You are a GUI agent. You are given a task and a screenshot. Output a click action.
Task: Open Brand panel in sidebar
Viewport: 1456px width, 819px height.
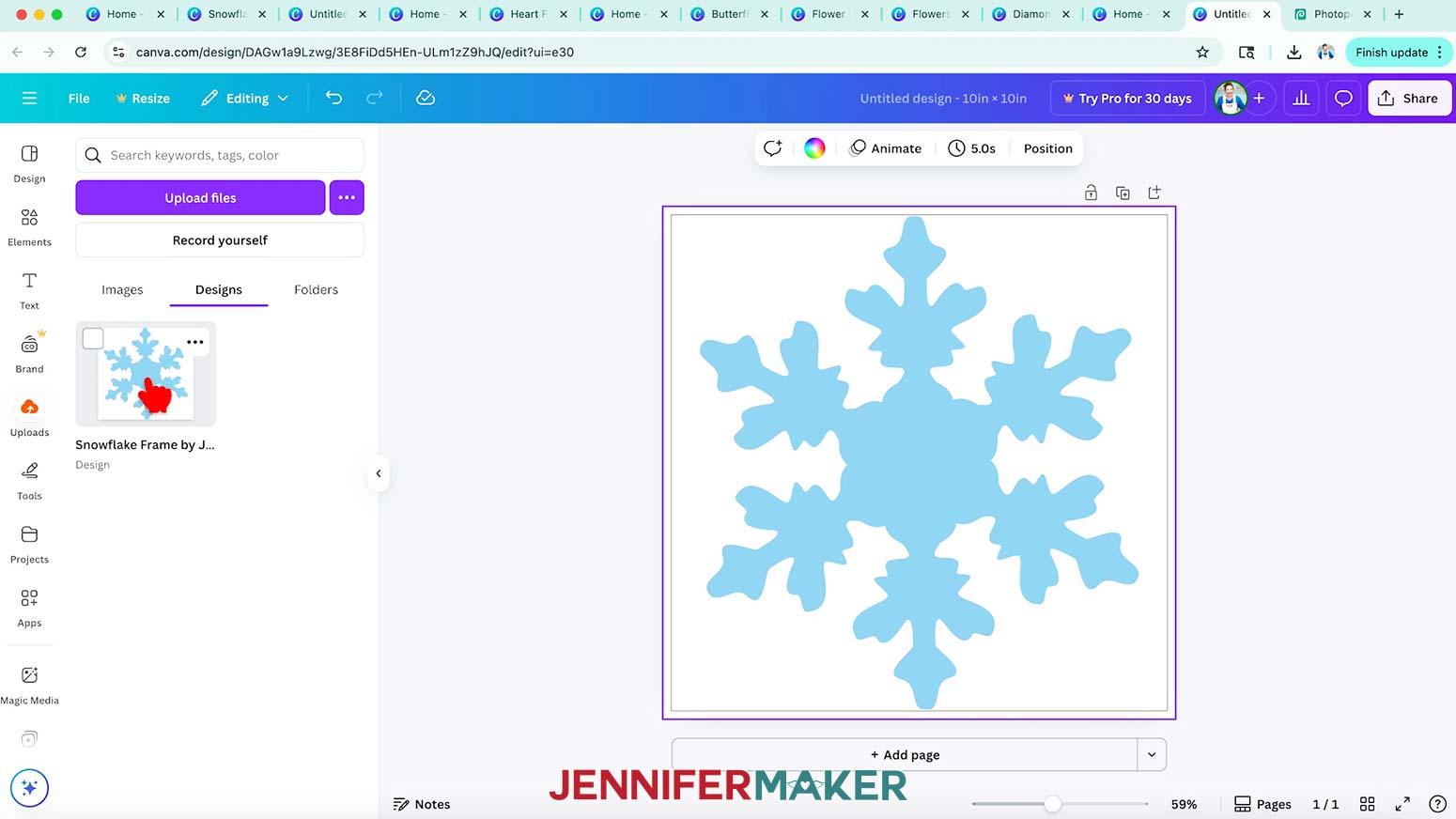coord(29,354)
